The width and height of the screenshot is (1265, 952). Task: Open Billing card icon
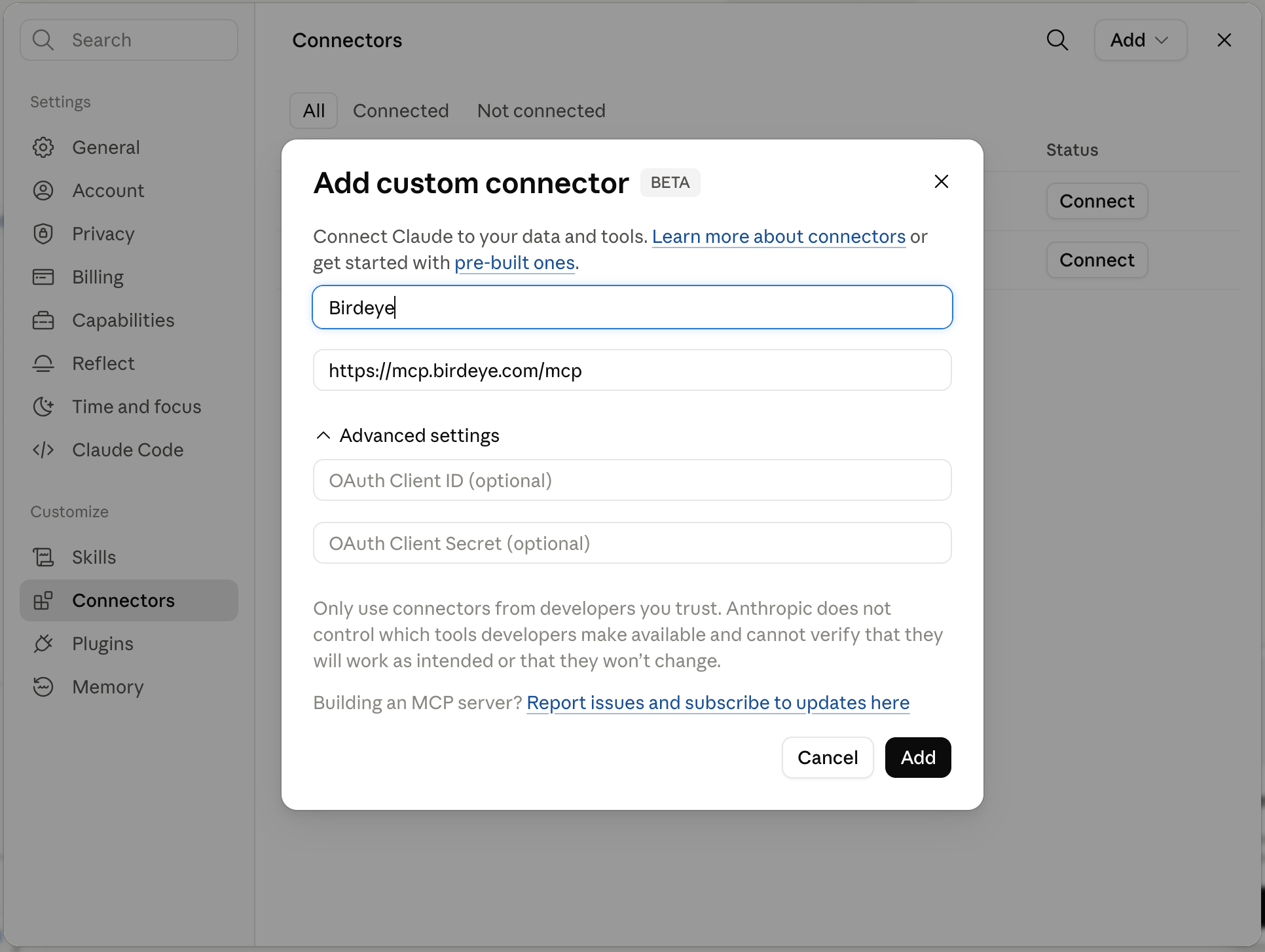point(43,277)
